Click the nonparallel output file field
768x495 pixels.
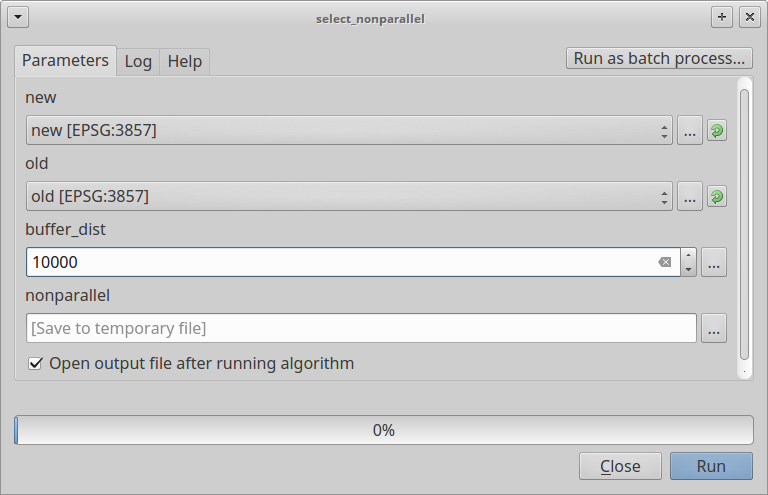360,328
